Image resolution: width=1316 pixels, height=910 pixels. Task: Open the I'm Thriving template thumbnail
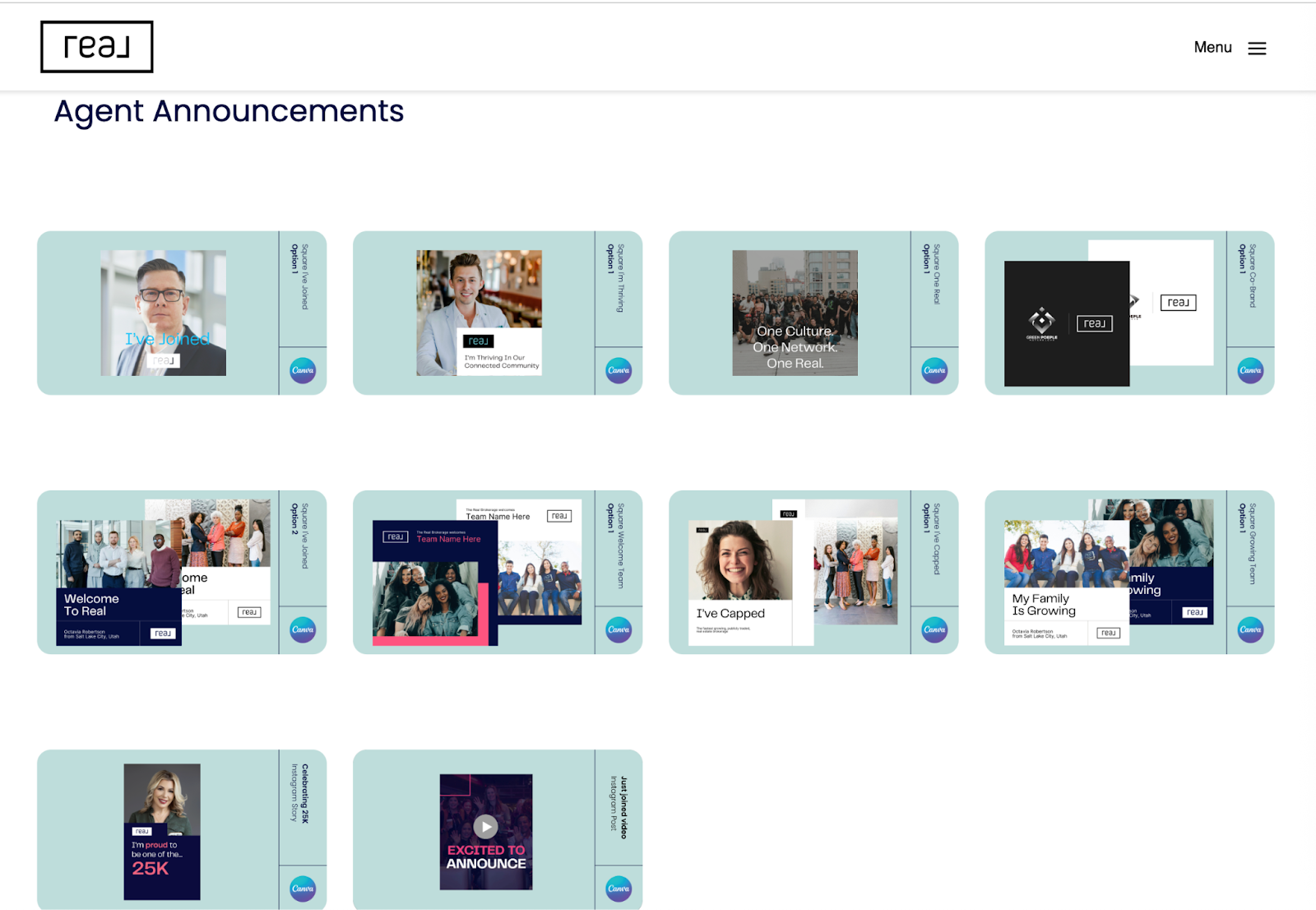pos(480,313)
